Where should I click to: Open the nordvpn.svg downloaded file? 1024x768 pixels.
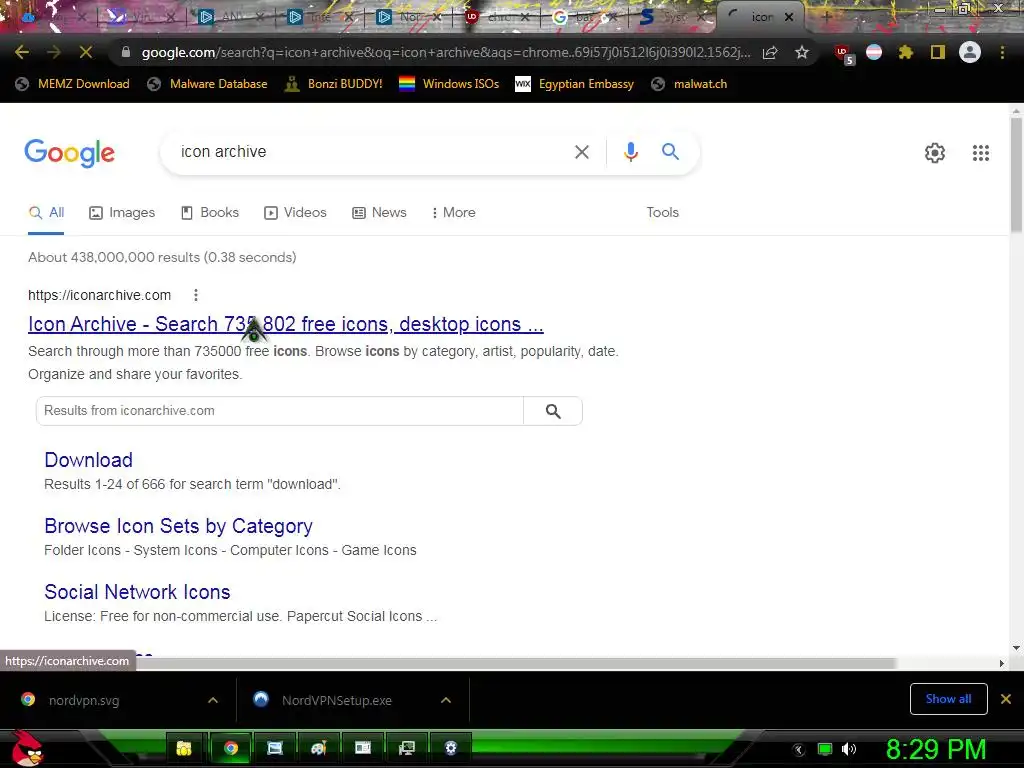[84, 700]
